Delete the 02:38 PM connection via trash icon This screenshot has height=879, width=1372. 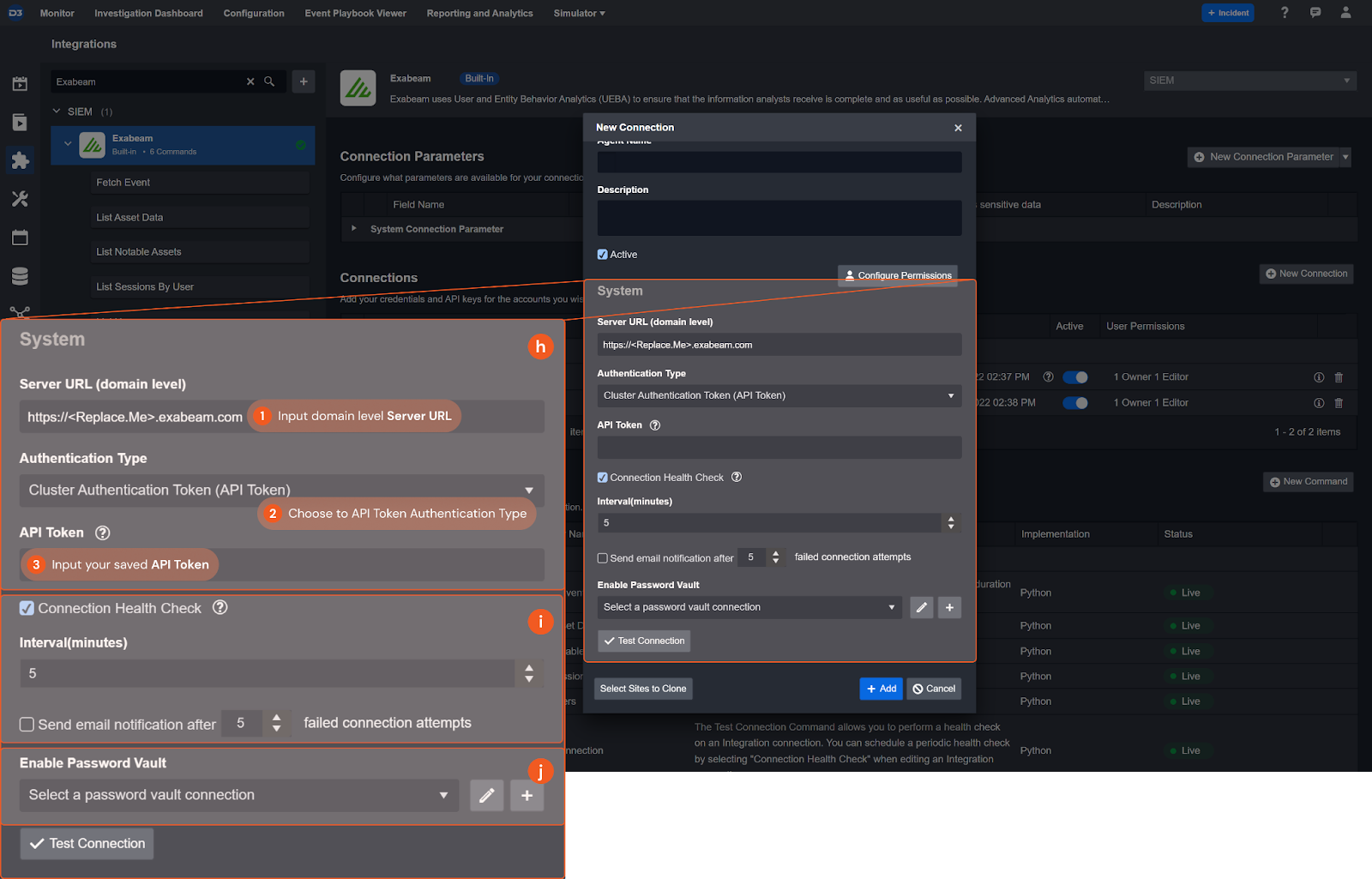(1339, 403)
